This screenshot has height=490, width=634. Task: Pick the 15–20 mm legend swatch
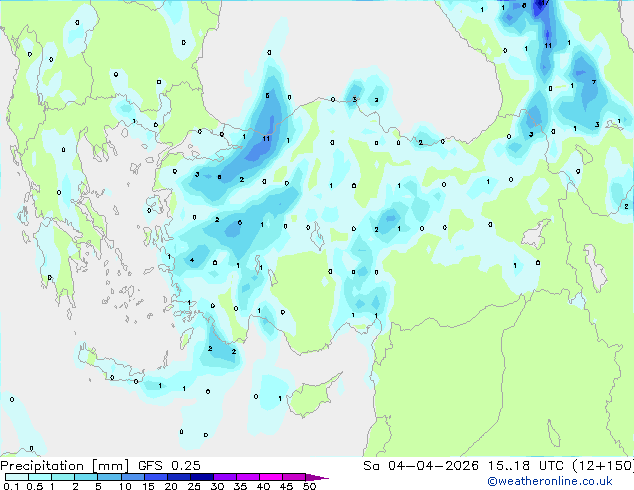pos(155,477)
